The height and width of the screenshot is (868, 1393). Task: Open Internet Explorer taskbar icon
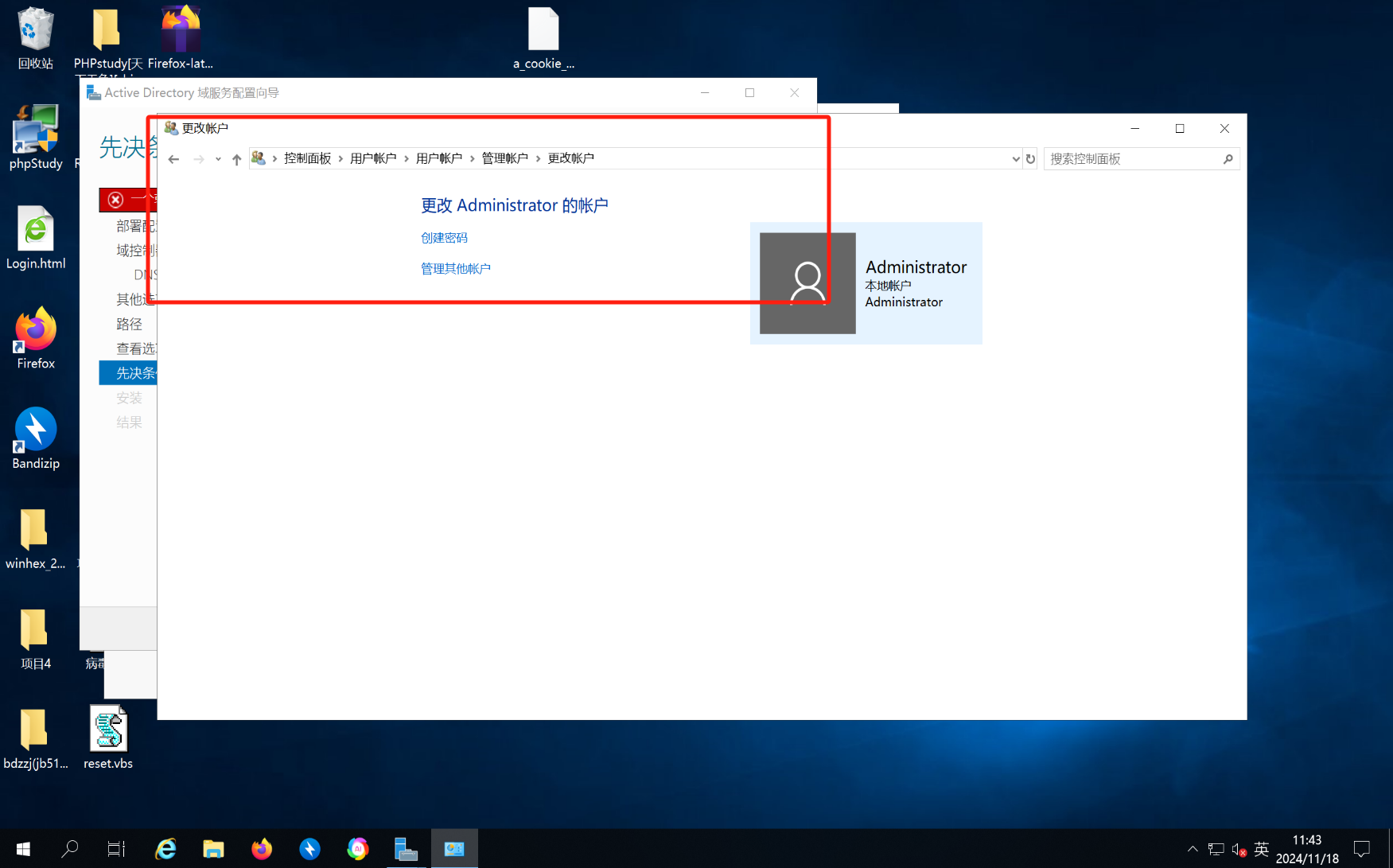coord(165,849)
